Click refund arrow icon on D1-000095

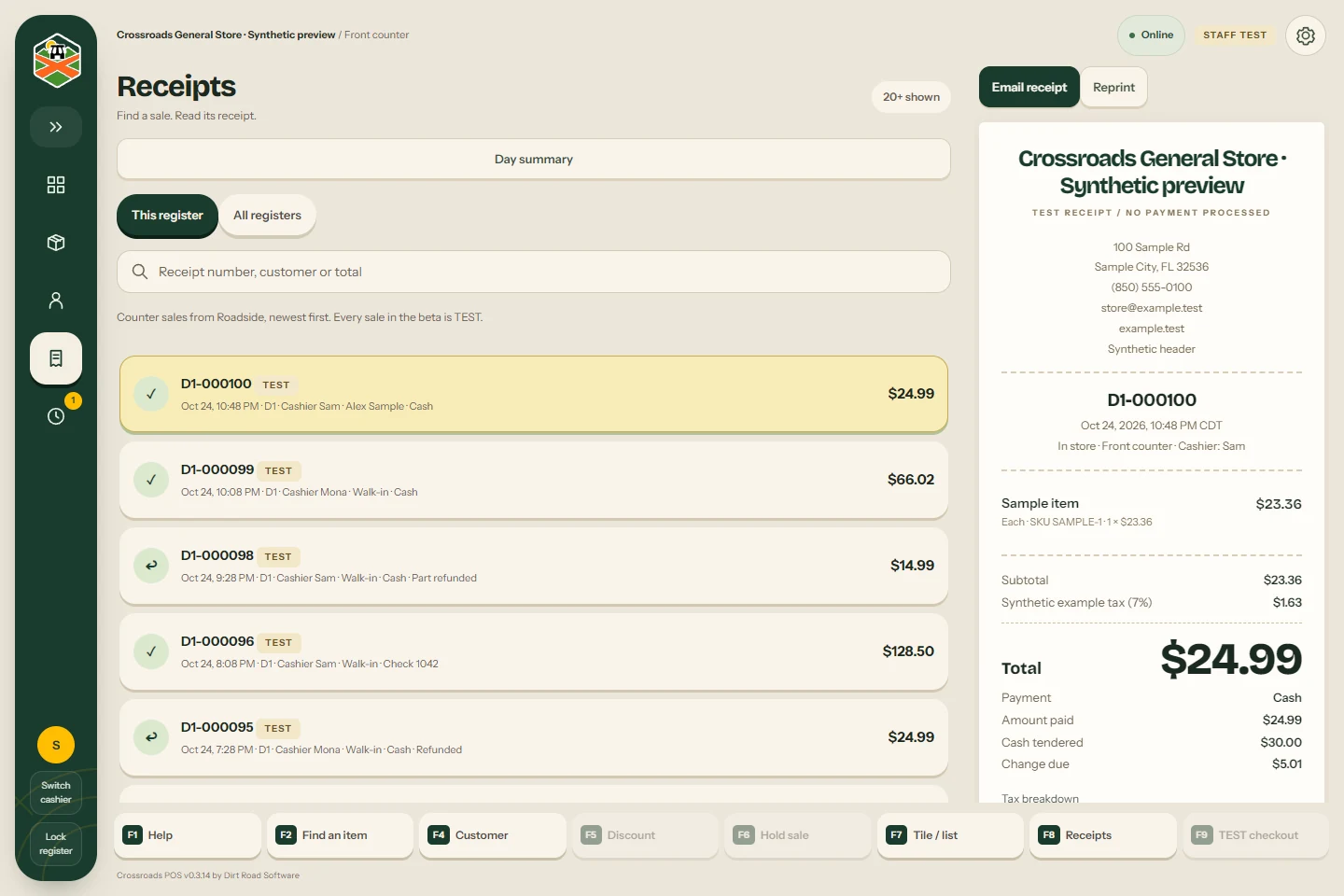tap(151, 737)
